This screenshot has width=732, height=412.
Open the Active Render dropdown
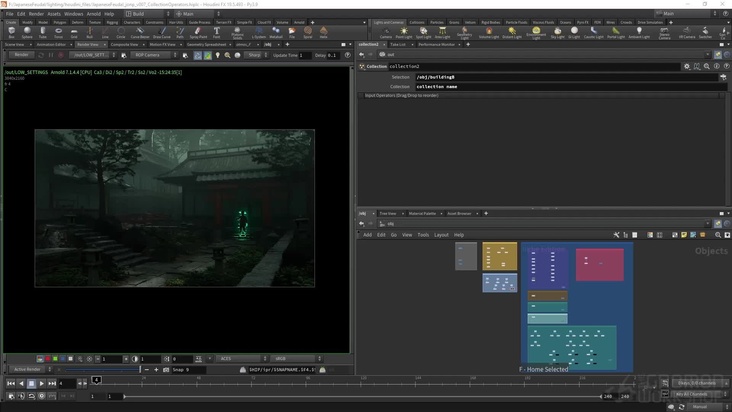point(30,370)
